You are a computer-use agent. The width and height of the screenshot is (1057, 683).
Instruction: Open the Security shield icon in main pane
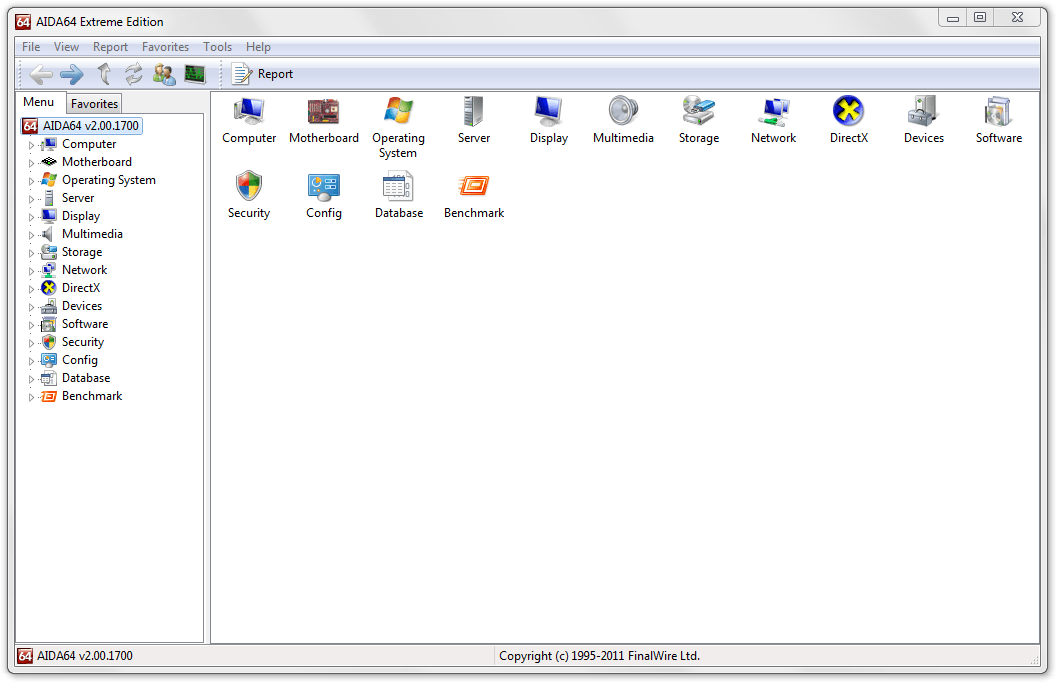(x=249, y=186)
